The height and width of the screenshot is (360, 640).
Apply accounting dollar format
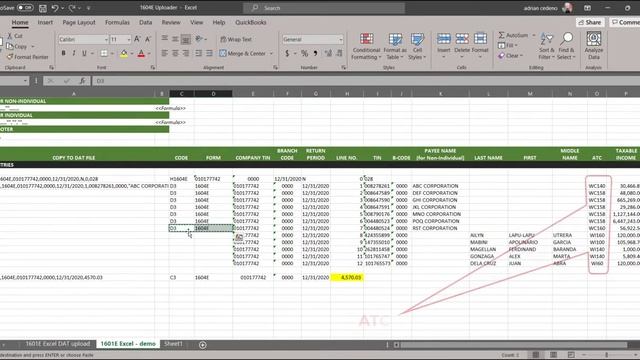(287, 53)
